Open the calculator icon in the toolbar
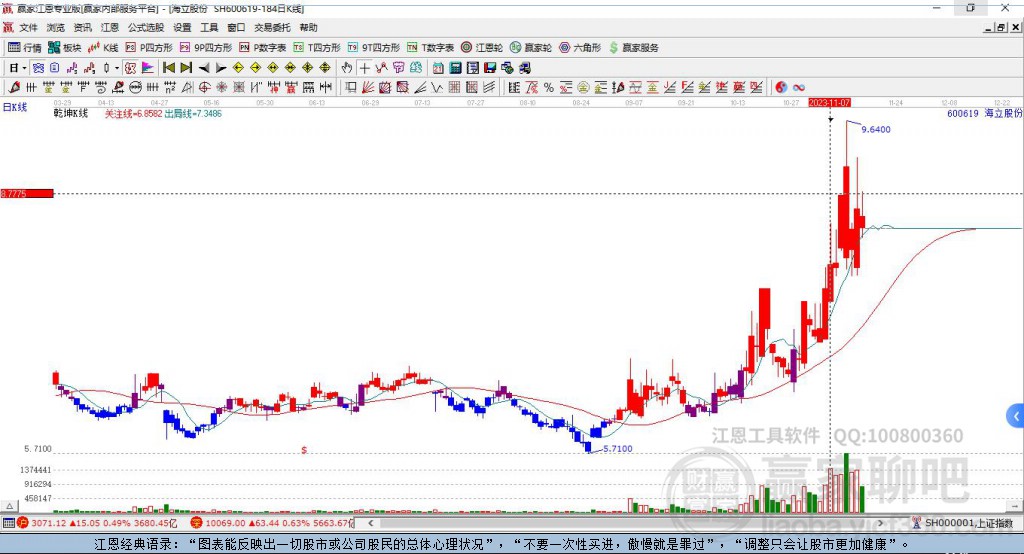This screenshot has width=1024, height=554. (x=456, y=68)
